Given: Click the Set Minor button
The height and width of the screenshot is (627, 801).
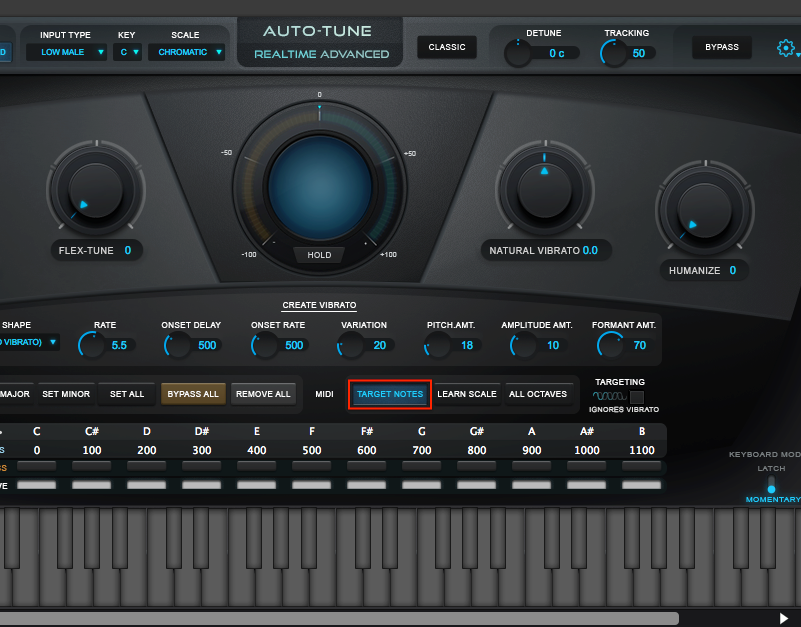Looking at the screenshot, I should [66, 394].
